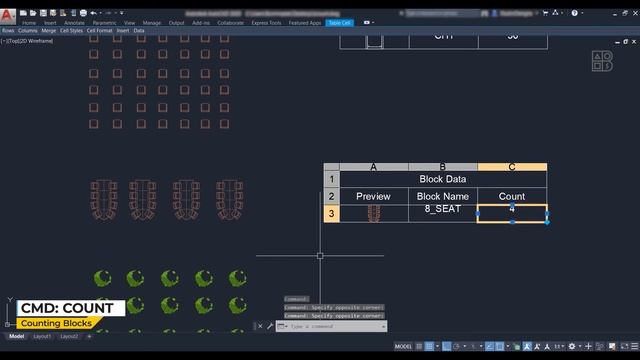Click the Customization hamburger icon in status bar
Screen dimensions: 640x360
tap(635, 346)
